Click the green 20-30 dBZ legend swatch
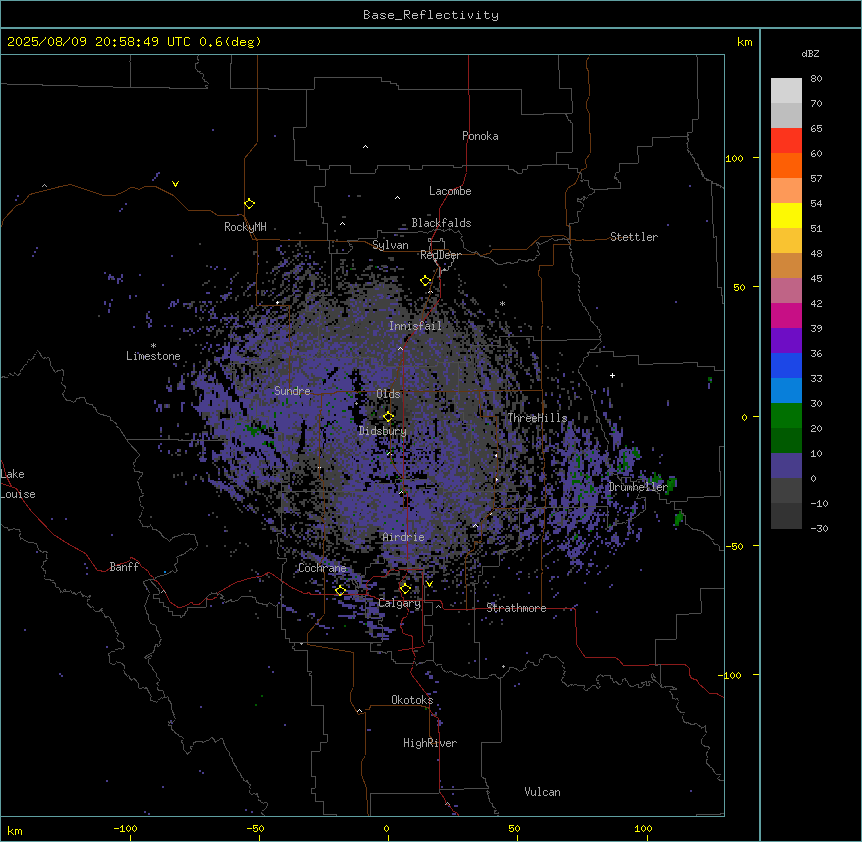The image size is (862, 842). 786,416
